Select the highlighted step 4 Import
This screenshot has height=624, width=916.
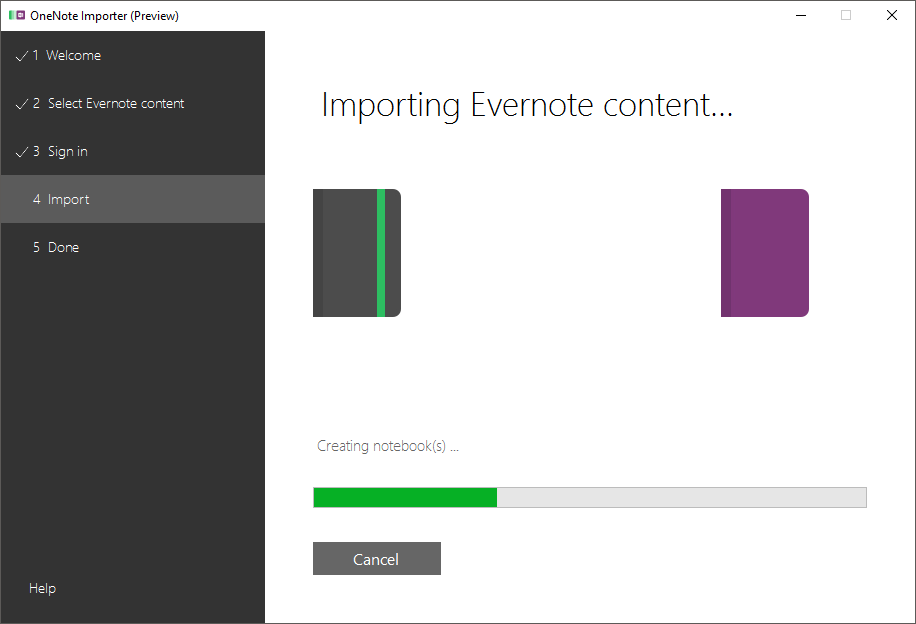(x=133, y=199)
